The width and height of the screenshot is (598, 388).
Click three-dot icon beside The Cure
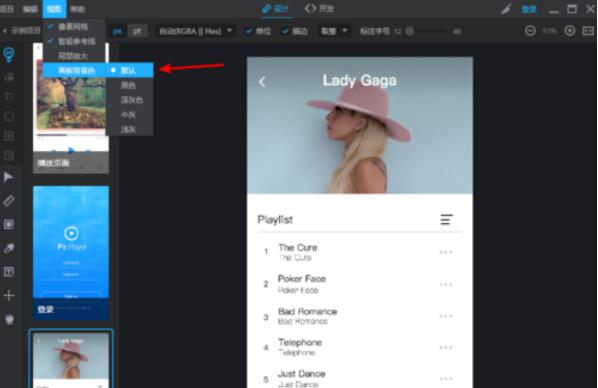[x=446, y=252]
